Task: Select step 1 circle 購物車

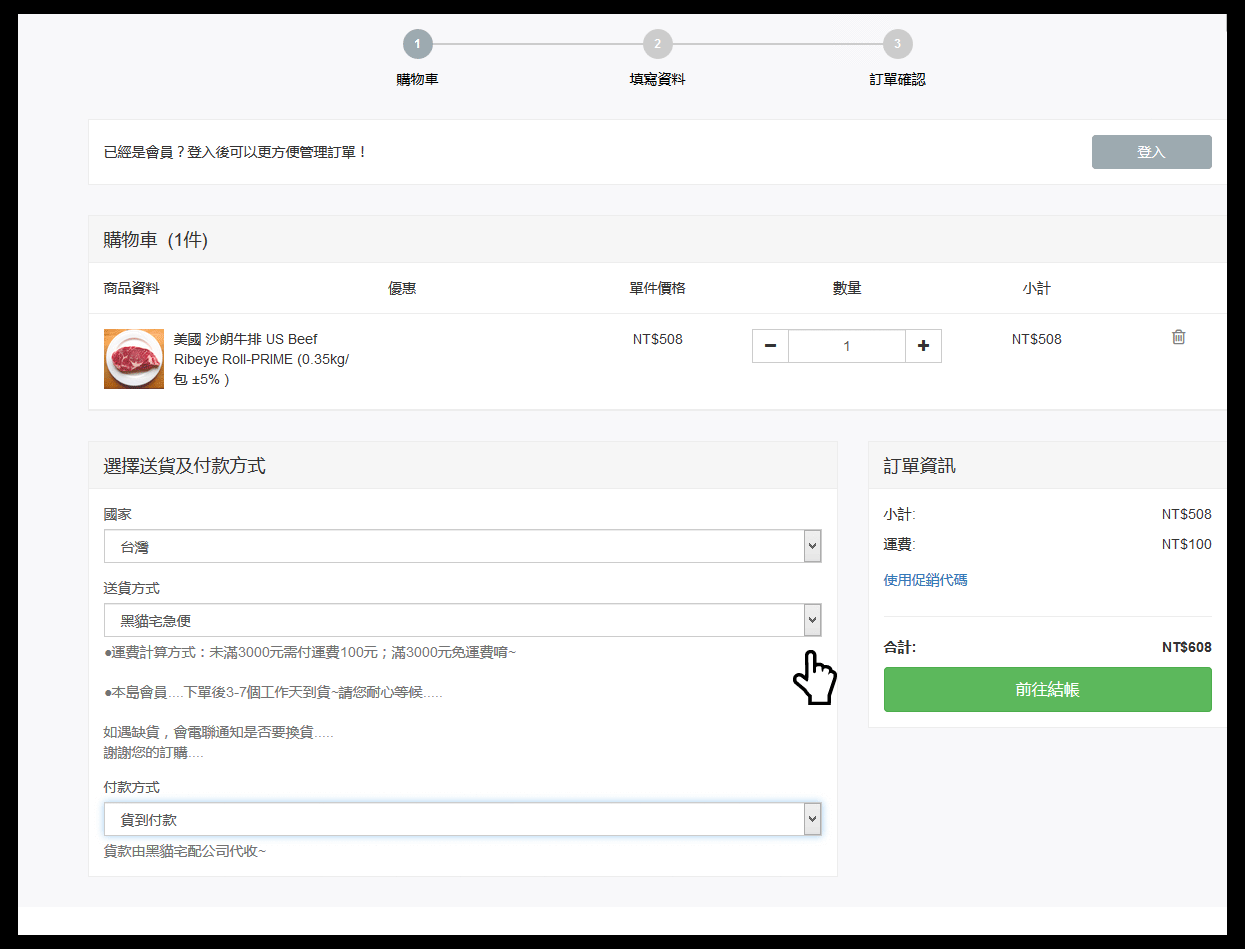Action: coord(417,44)
